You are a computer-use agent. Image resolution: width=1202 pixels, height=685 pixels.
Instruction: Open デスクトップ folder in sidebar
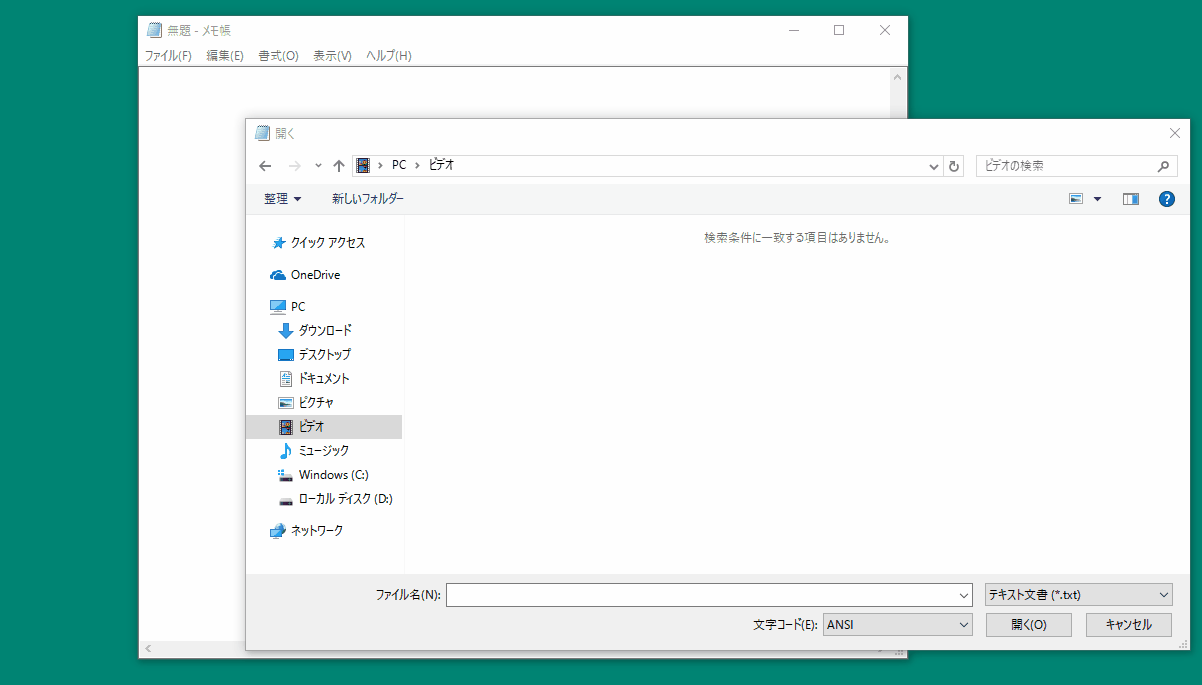click(x=324, y=354)
